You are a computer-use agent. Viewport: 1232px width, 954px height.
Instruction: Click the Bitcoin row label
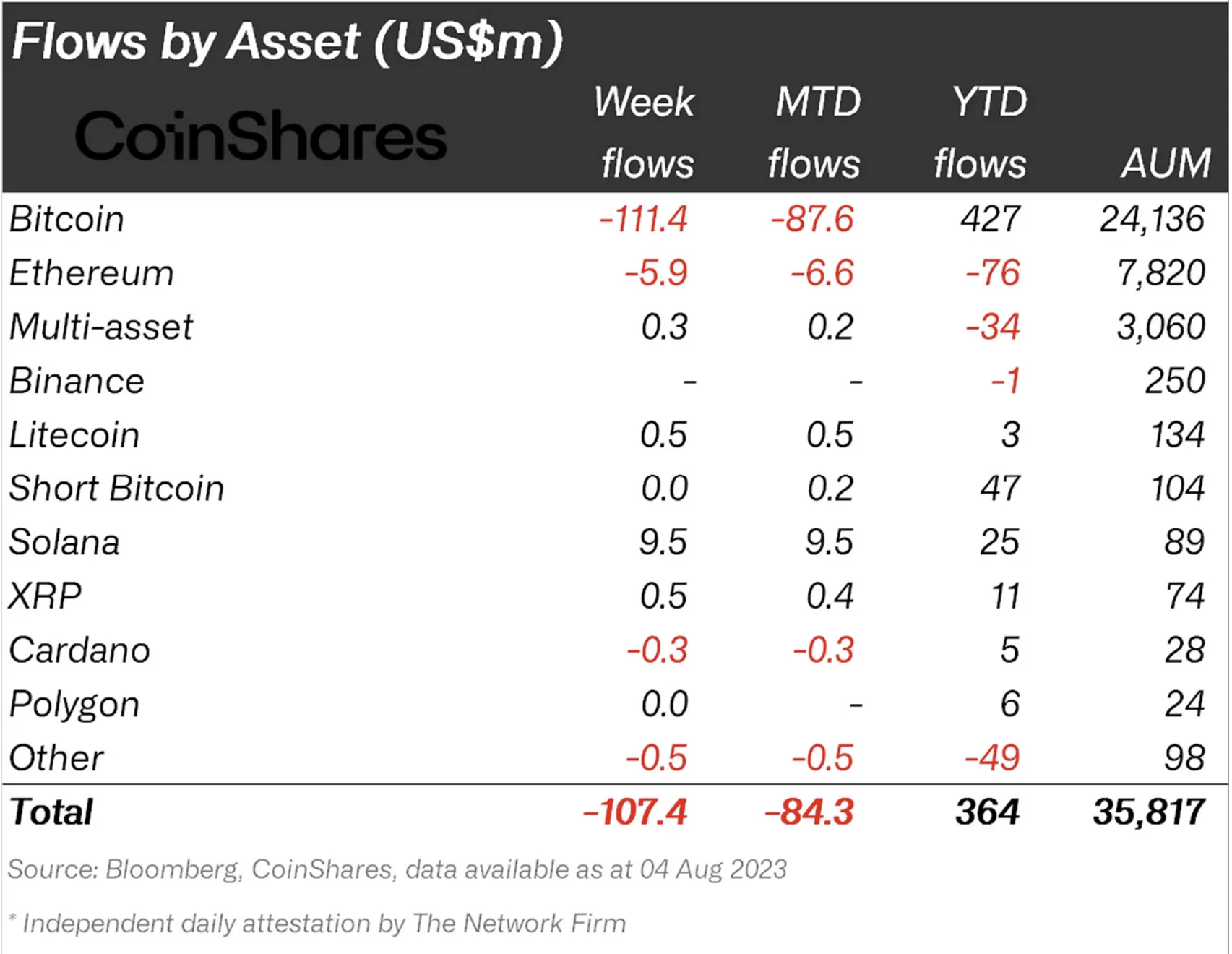66,219
